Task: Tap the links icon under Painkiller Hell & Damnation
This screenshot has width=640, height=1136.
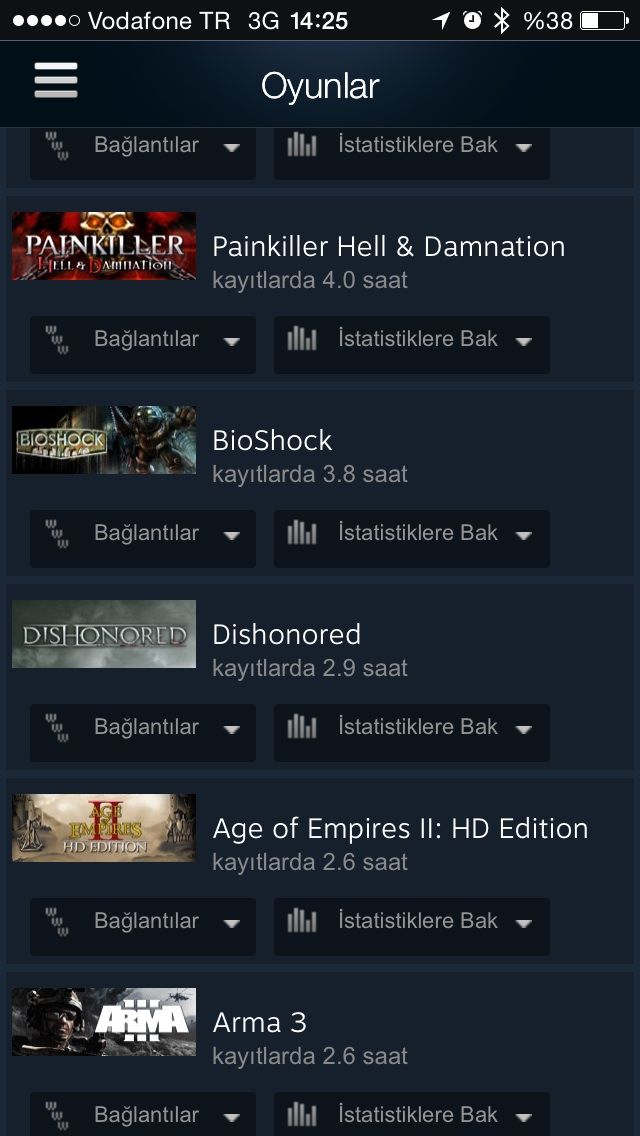Action: [57, 339]
